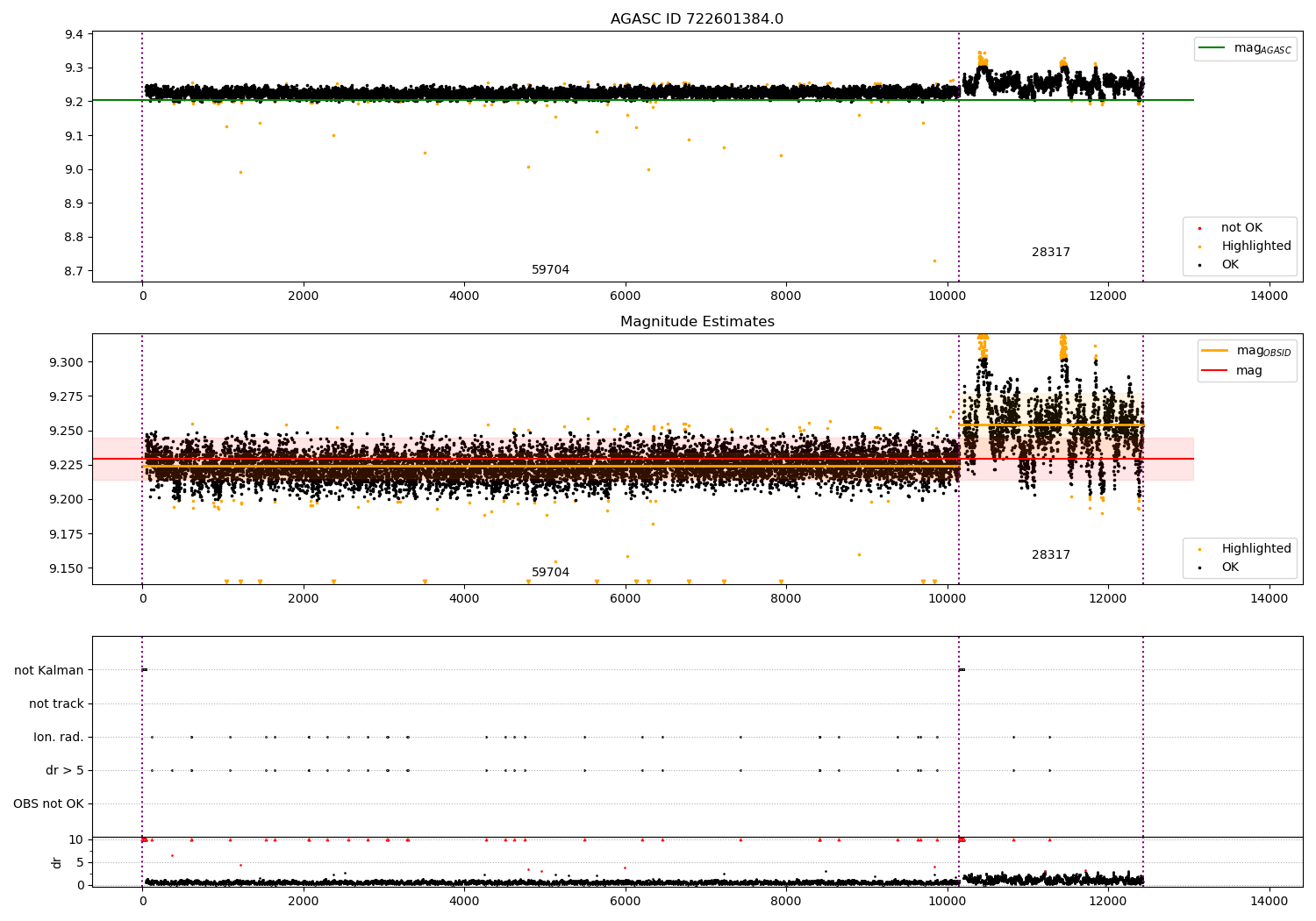Click the 'Magnitude Estimates' subplot title
The width and height of the screenshot is (1316, 921).
[697, 322]
